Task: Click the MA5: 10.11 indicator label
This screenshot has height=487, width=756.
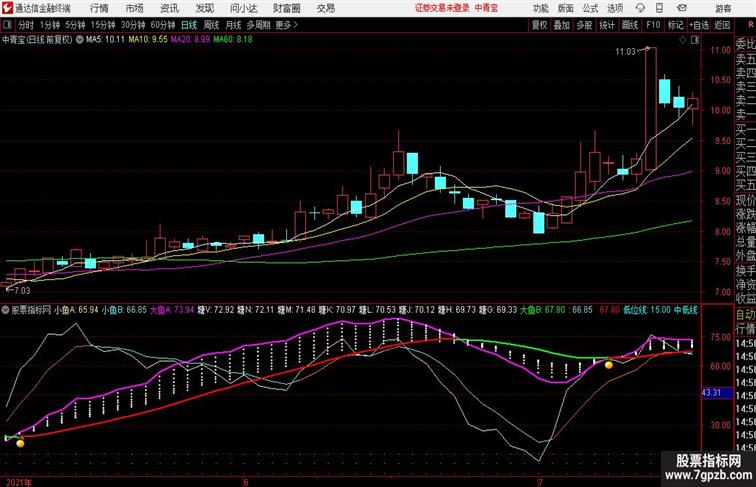Action: click(105, 40)
